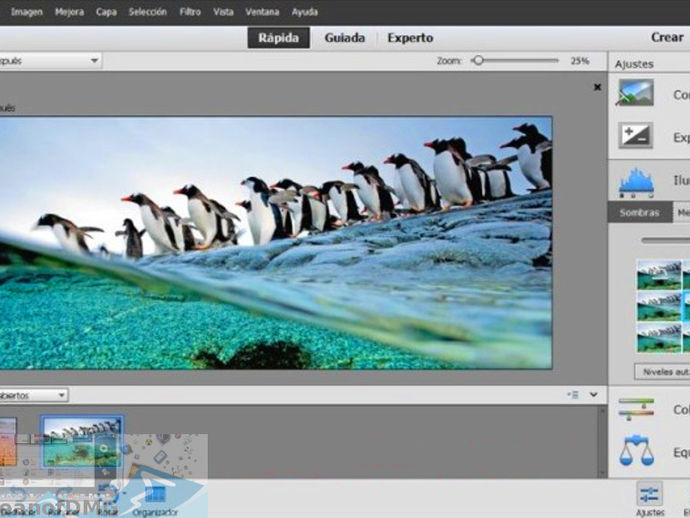Close the open image with the X

point(597,87)
